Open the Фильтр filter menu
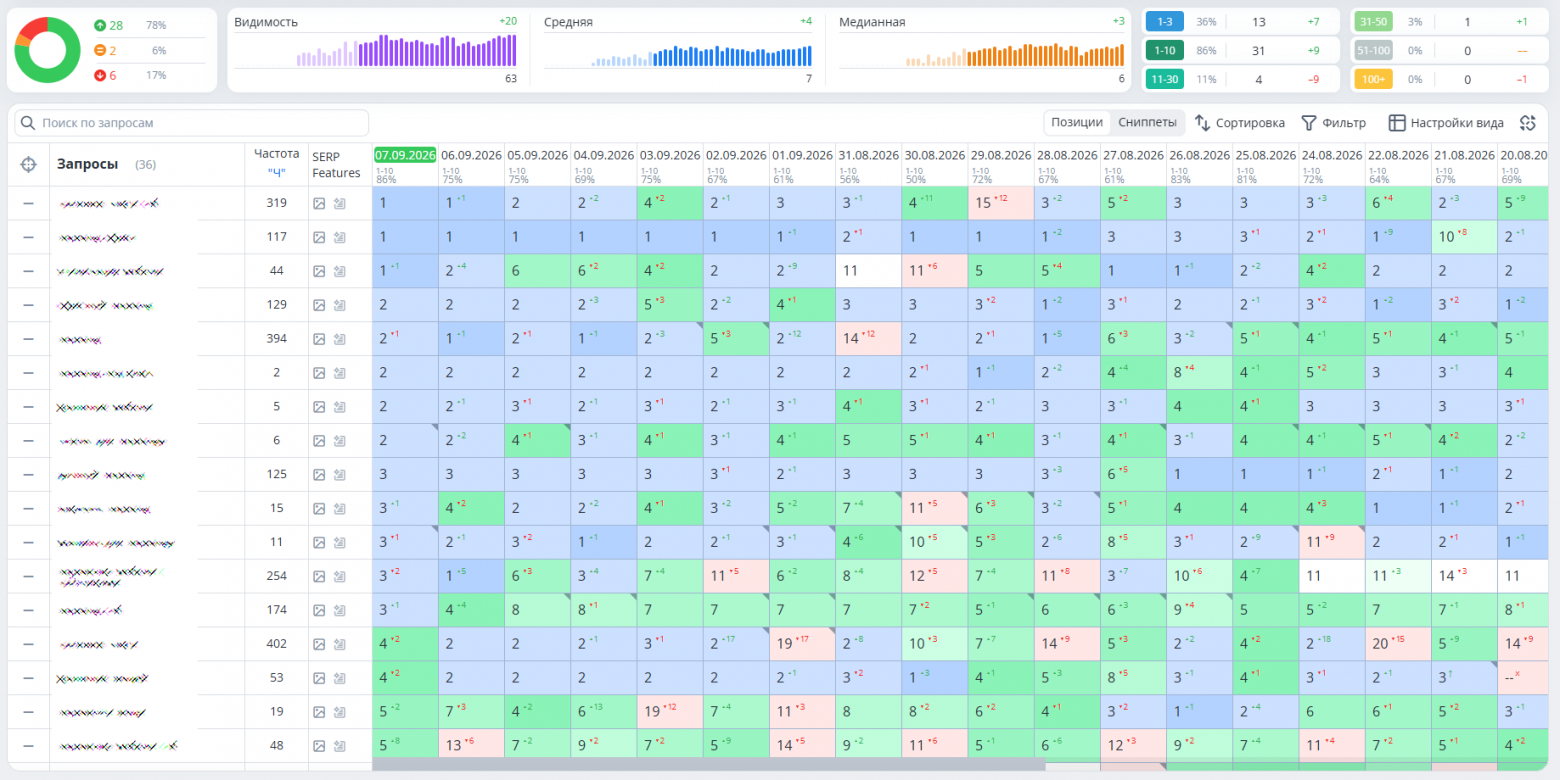The height and width of the screenshot is (780, 1560). point(1333,123)
